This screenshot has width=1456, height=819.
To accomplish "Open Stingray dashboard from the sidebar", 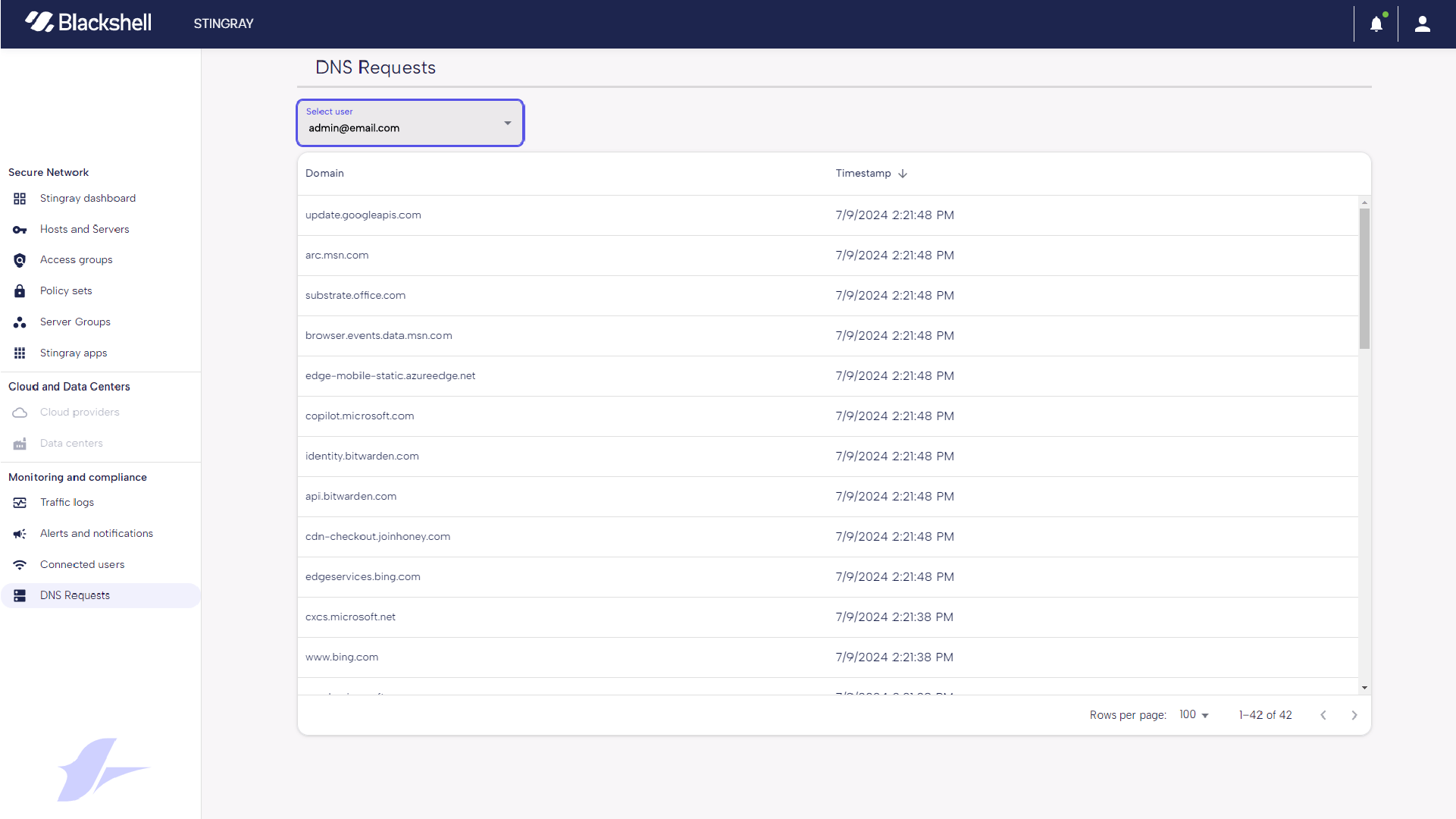I will tap(87, 198).
